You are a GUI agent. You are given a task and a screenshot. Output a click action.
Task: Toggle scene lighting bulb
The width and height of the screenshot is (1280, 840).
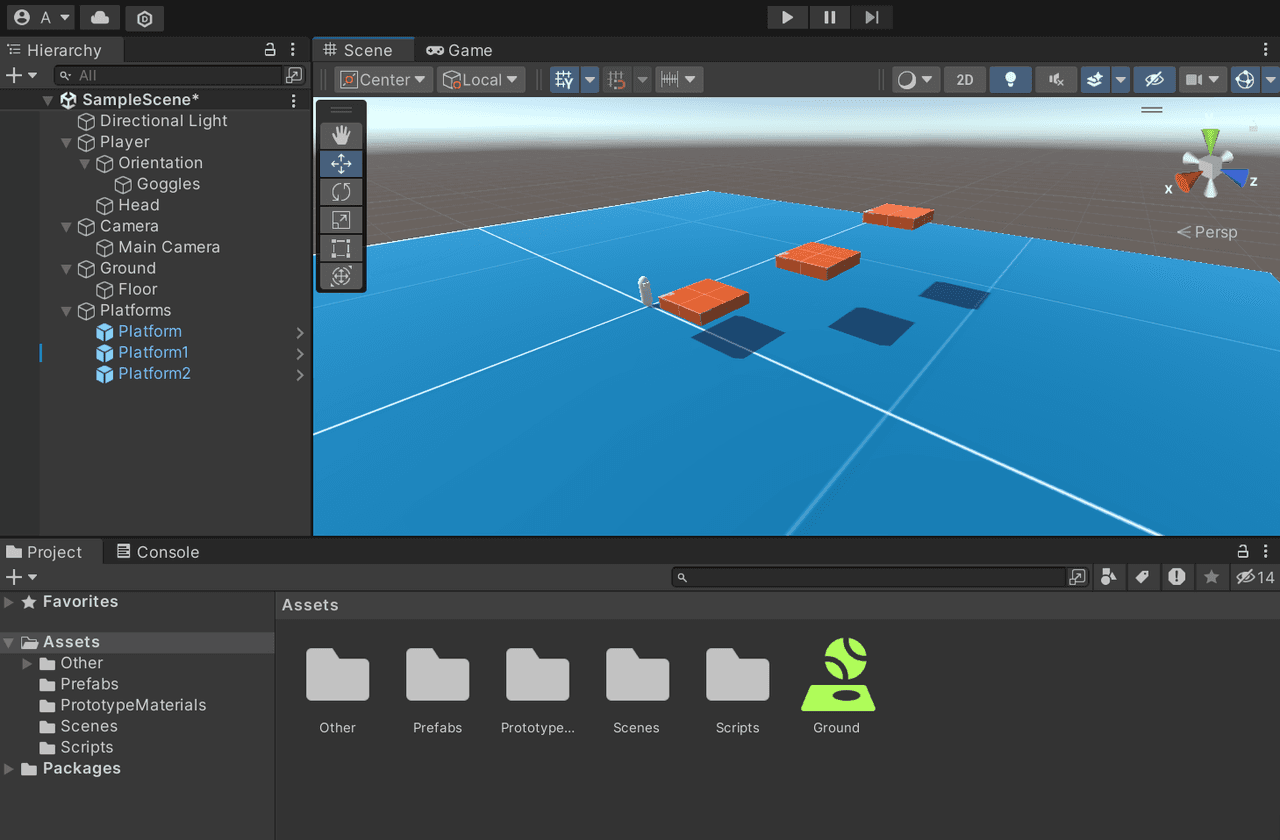pyautogui.click(x=1010, y=80)
